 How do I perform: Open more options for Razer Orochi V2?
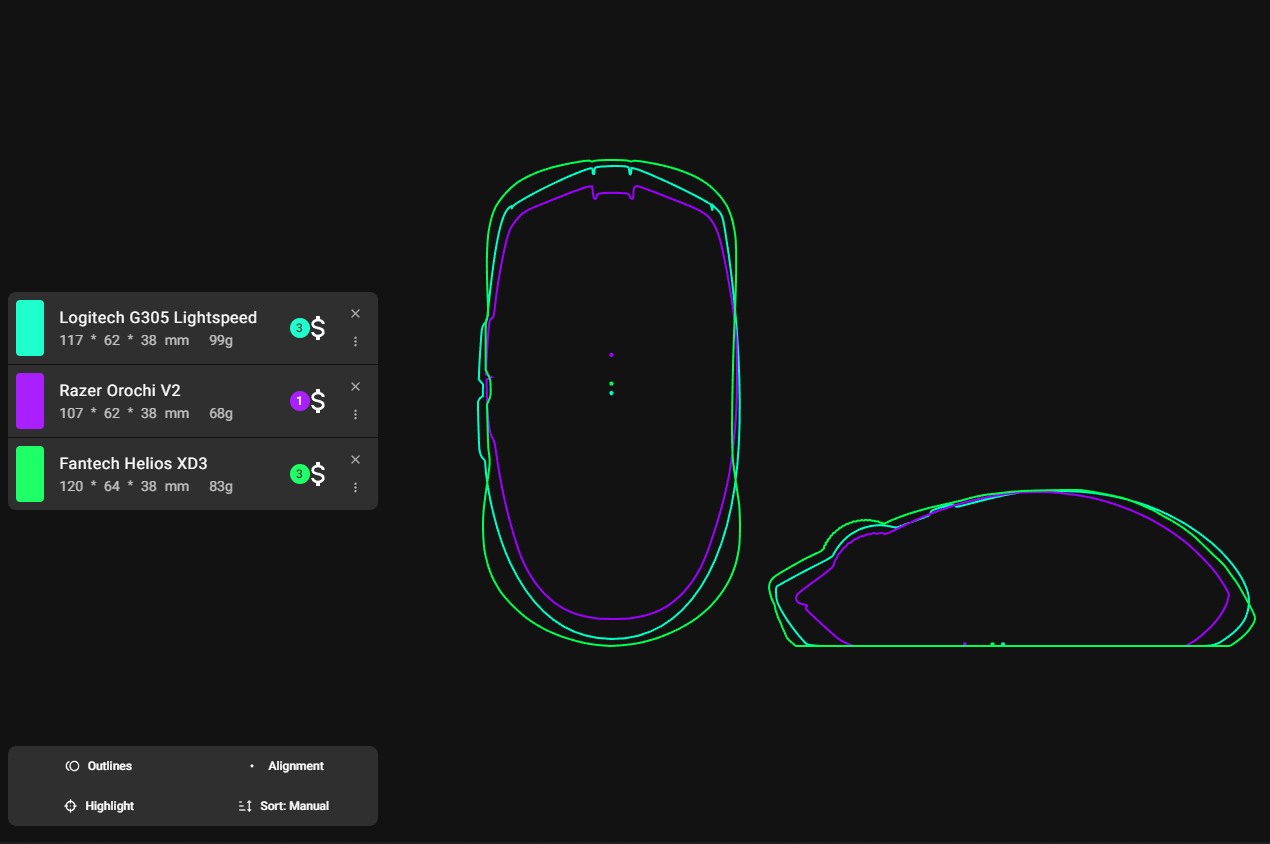click(x=355, y=414)
